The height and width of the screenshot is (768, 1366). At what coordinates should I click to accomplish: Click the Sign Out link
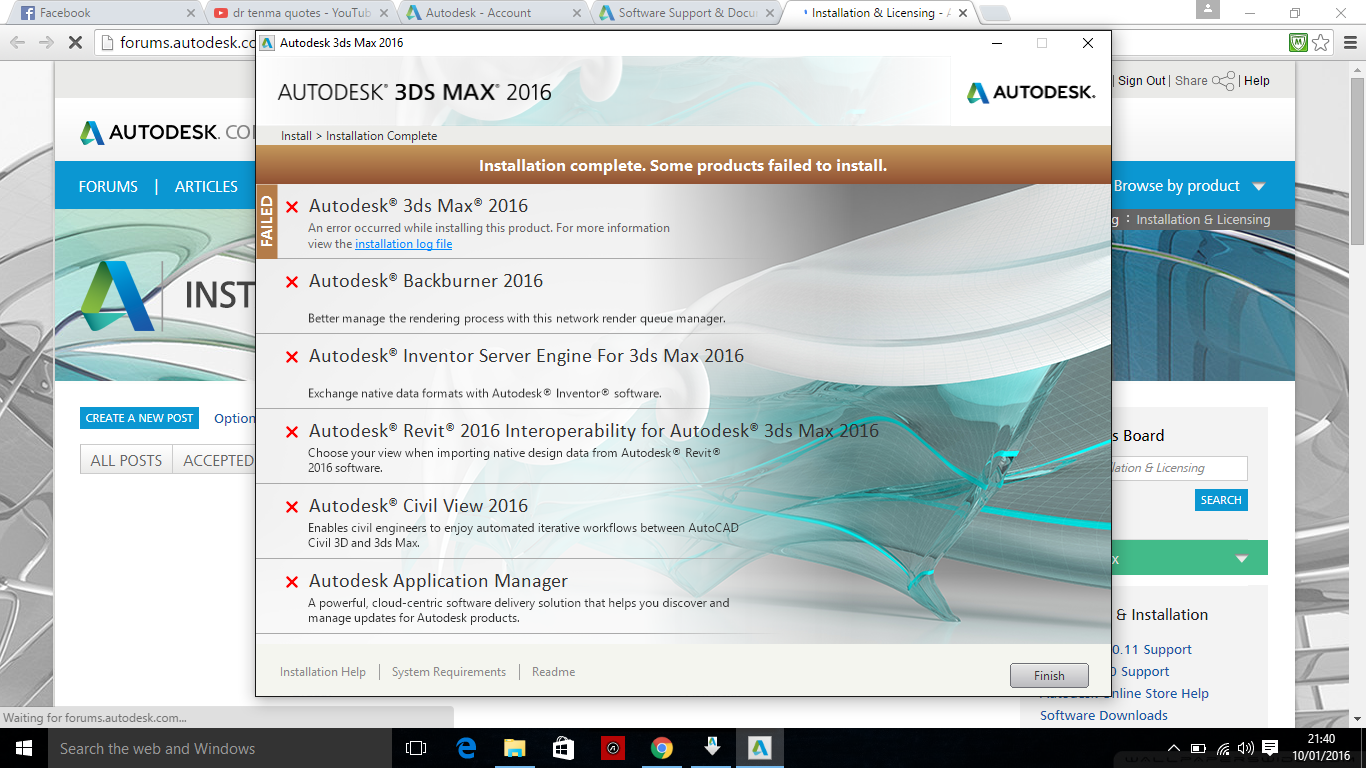click(x=1142, y=81)
